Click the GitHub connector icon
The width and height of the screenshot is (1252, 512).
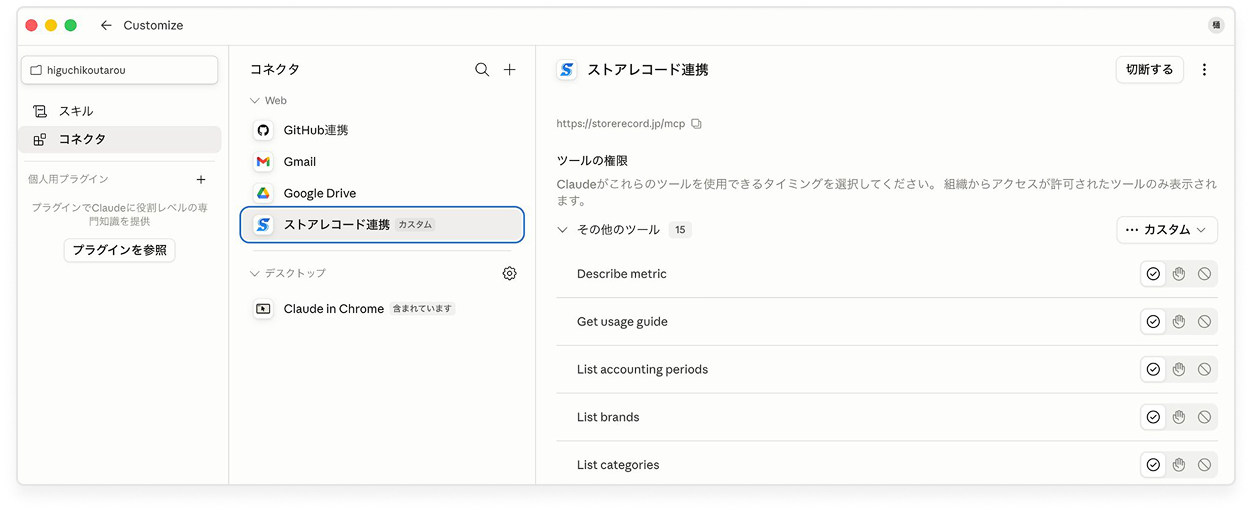coord(263,130)
